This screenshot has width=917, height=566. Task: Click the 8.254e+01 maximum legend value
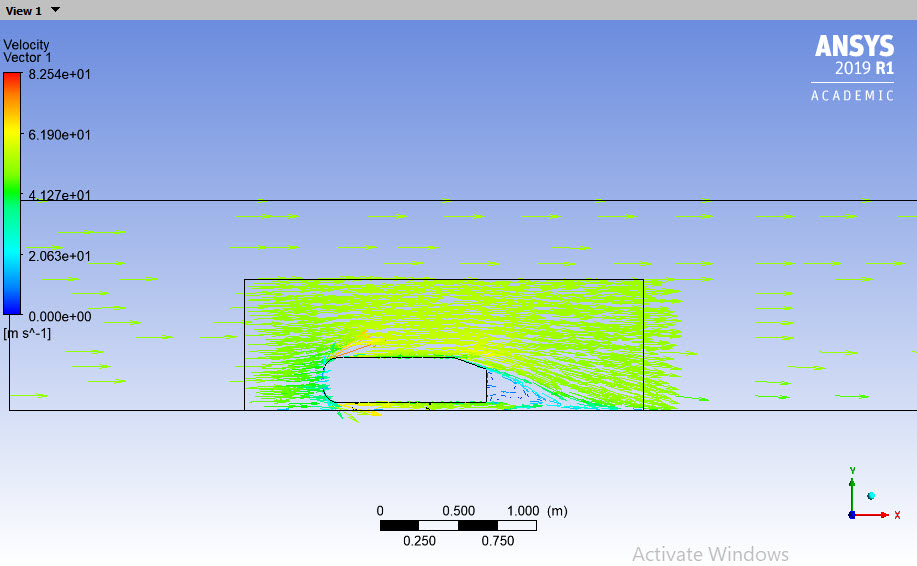(59, 74)
